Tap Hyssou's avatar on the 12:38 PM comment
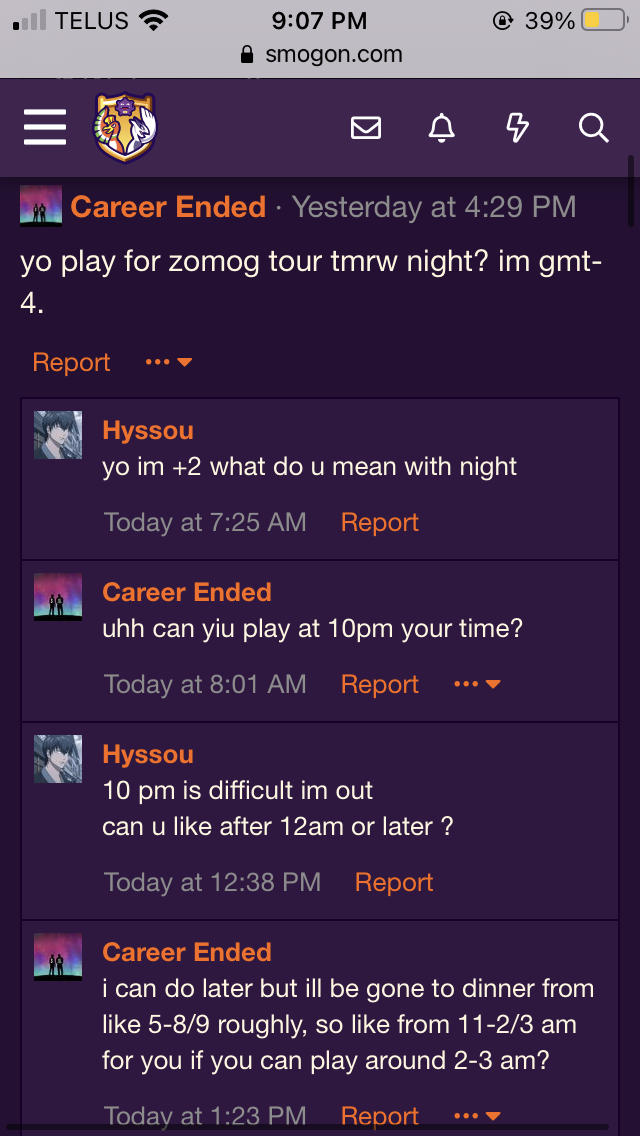Image resolution: width=640 pixels, height=1136 pixels. pyautogui.click(x=58, y=759)
